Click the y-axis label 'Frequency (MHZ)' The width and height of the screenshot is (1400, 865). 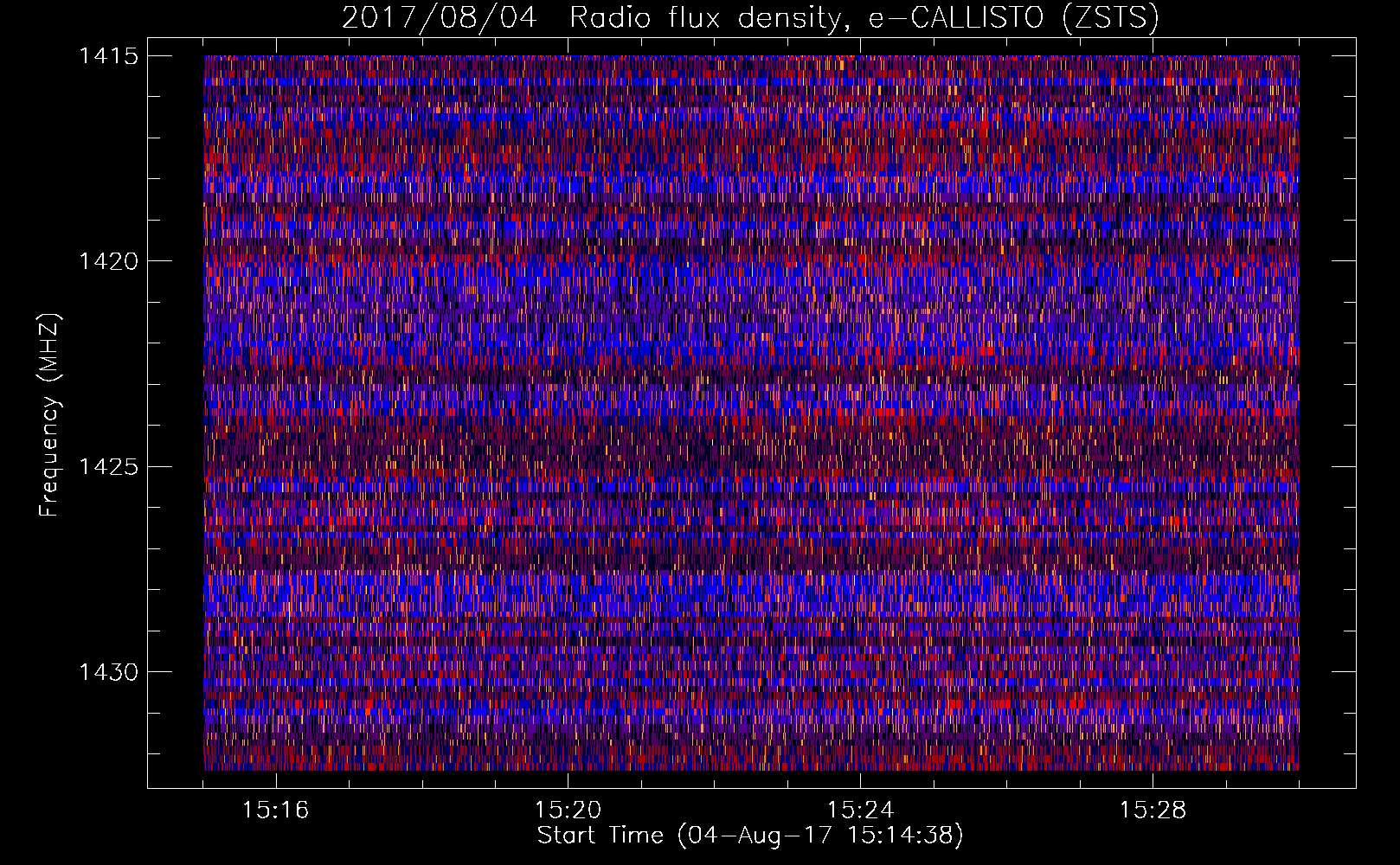[49, 415]
